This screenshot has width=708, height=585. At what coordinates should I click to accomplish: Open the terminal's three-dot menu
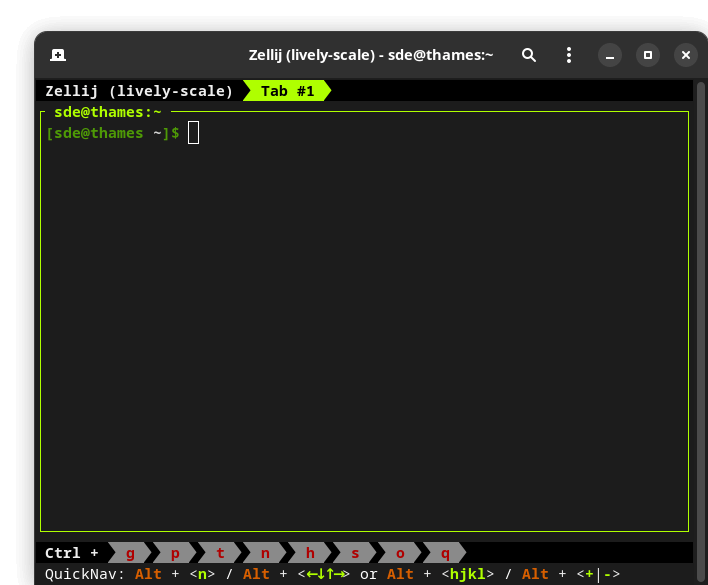point(569,55)
